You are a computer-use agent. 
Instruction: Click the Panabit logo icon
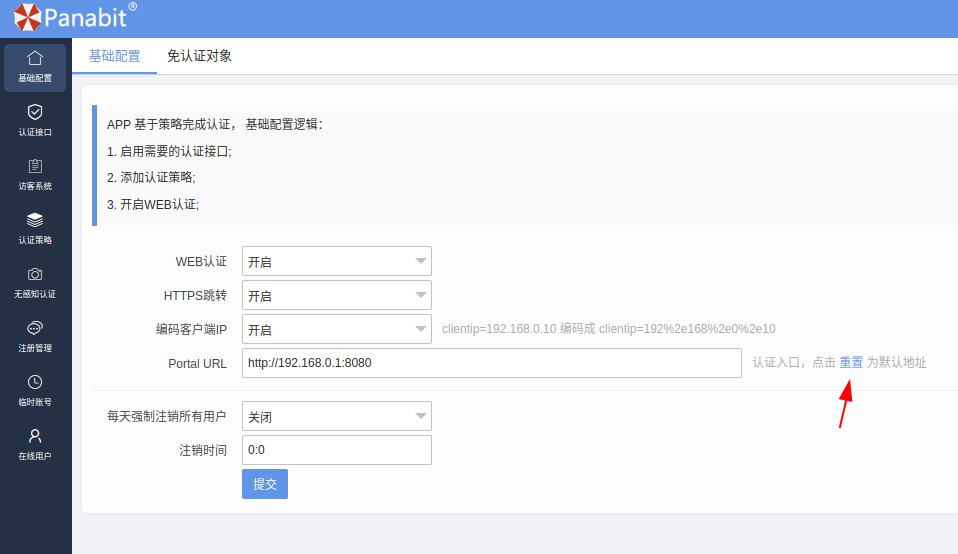coord(27,17)
